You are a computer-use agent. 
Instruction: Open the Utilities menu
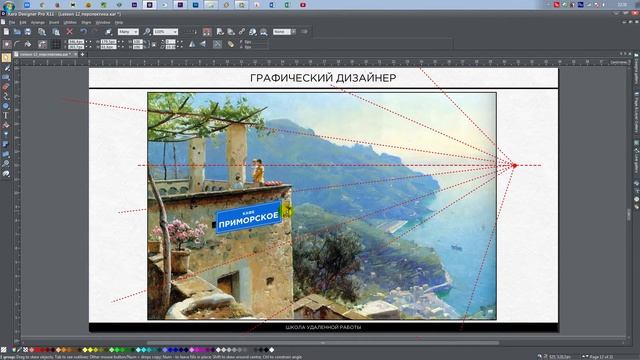point(70,22)
